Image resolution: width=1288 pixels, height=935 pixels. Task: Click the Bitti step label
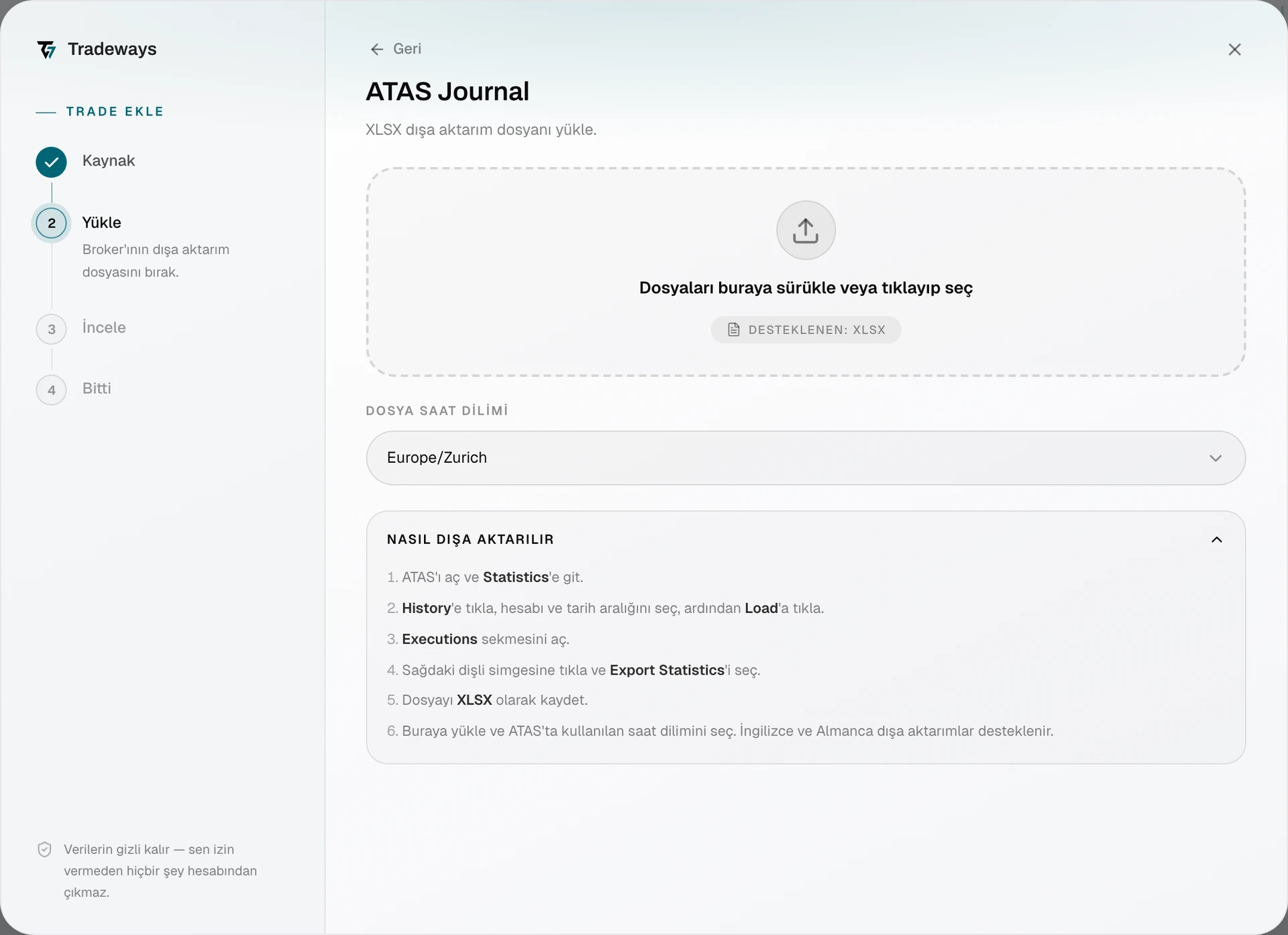[97, 388]
